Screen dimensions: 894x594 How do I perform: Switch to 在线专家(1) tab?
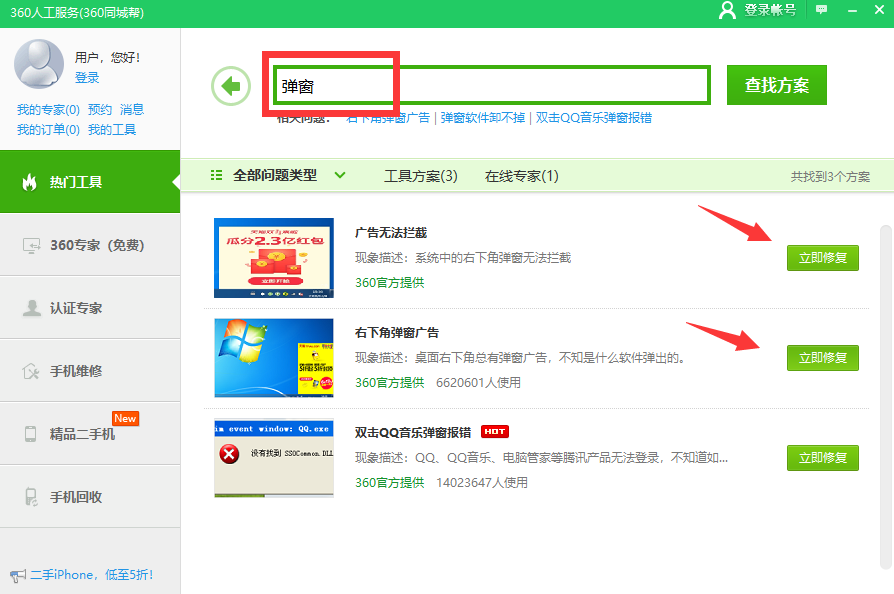click(x=522, y=176)
